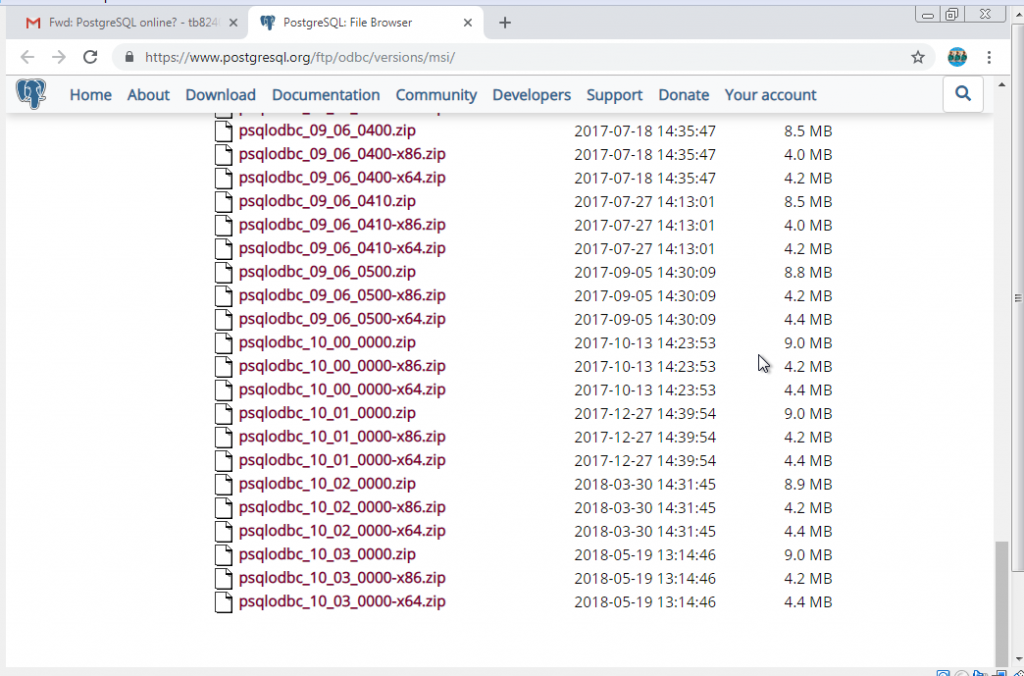Click the PostgreSQL elephant logo

click(x=31, y=94)
